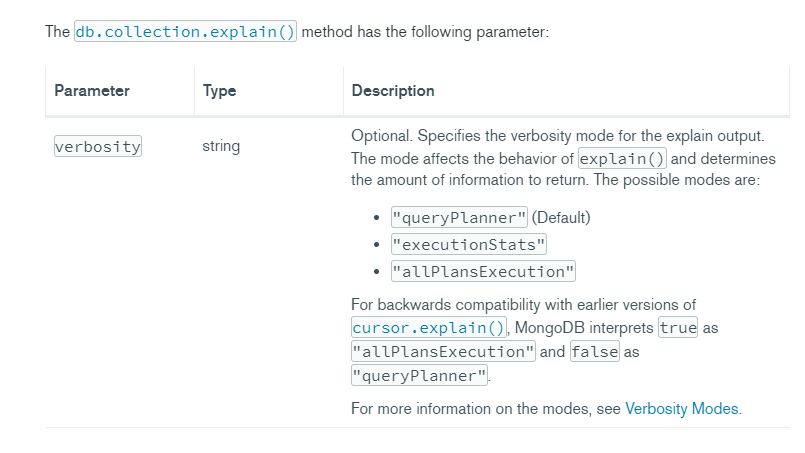This screenshot has width=805, height=453.
Task: Click "queryPlanner" at the paragraph's end
Action: point(419,376)
